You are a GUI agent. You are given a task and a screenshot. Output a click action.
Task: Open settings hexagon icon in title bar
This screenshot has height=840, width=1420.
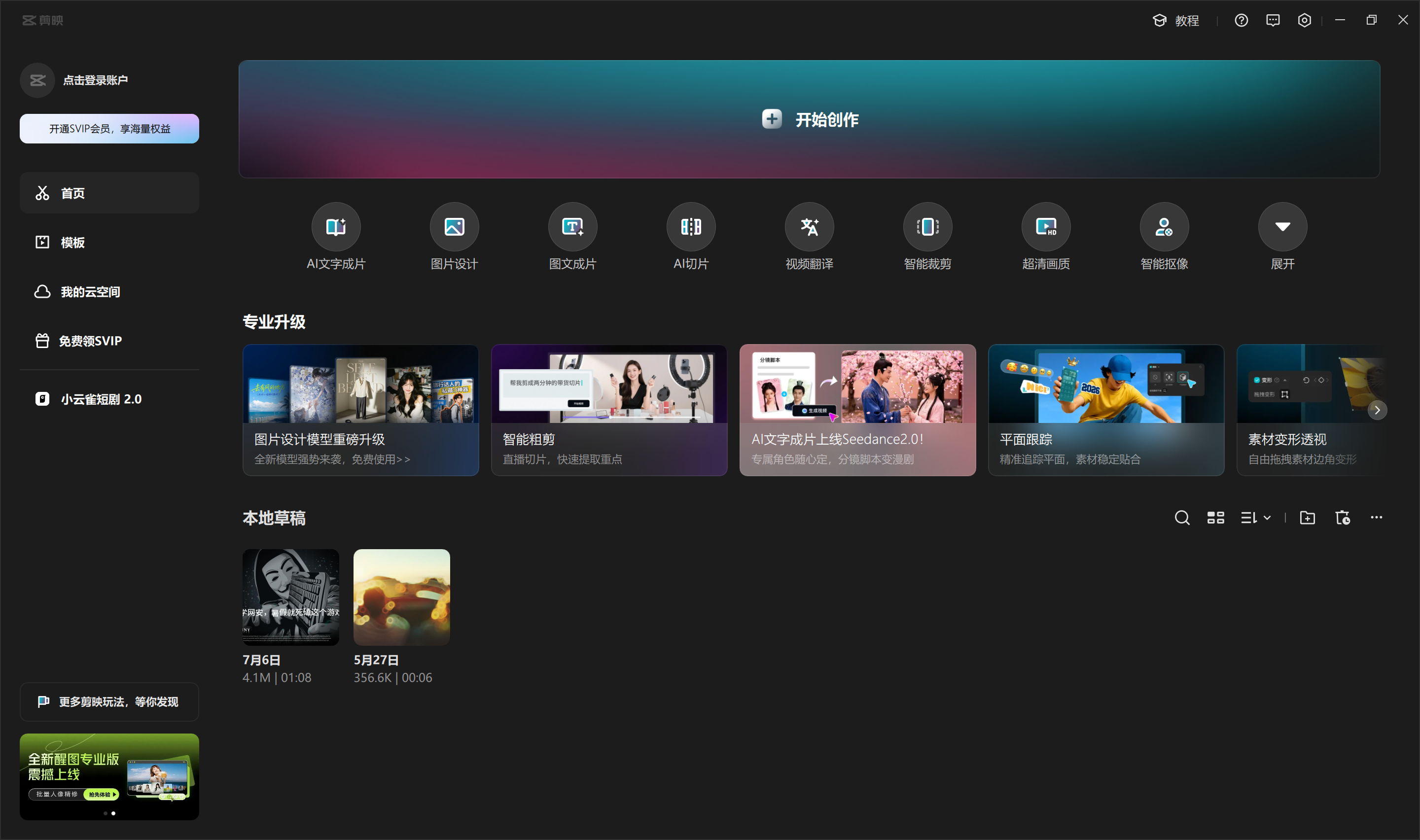[1304, 20]
